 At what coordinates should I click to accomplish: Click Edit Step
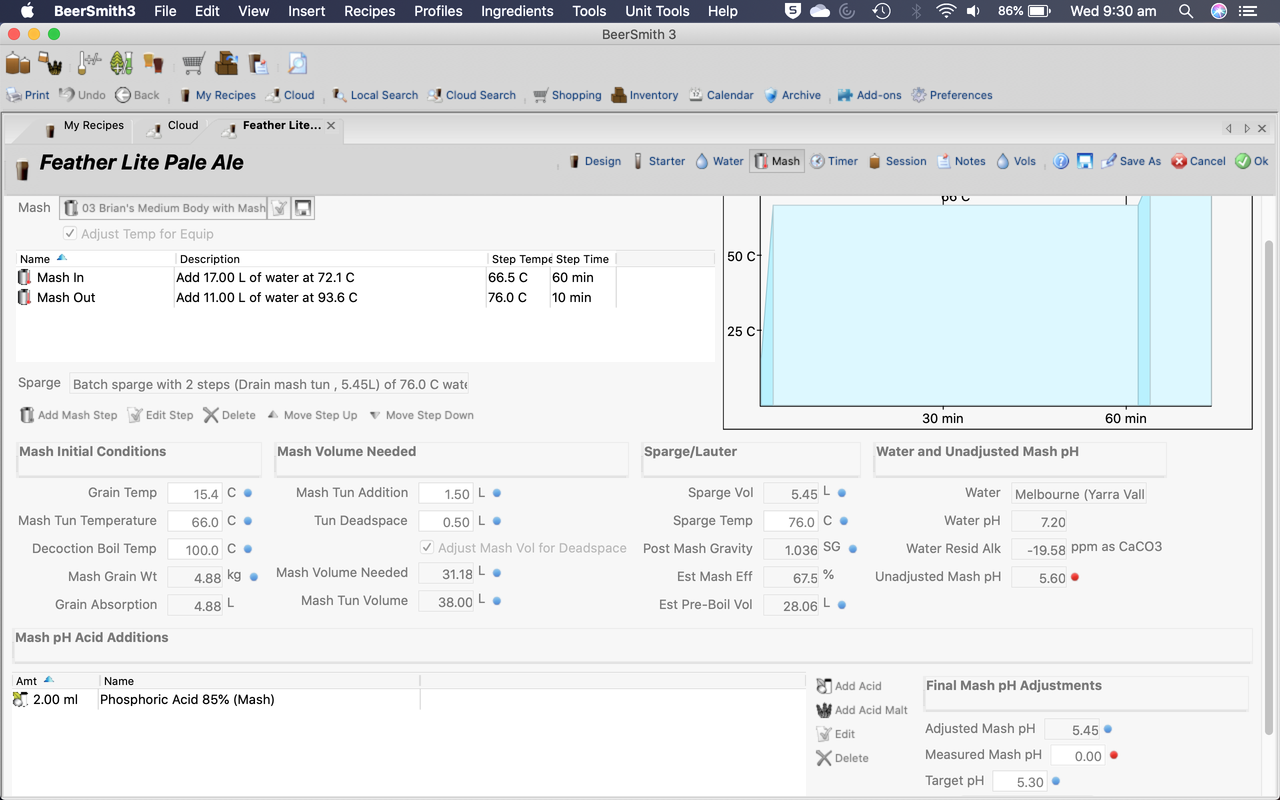tap(160, 415)
